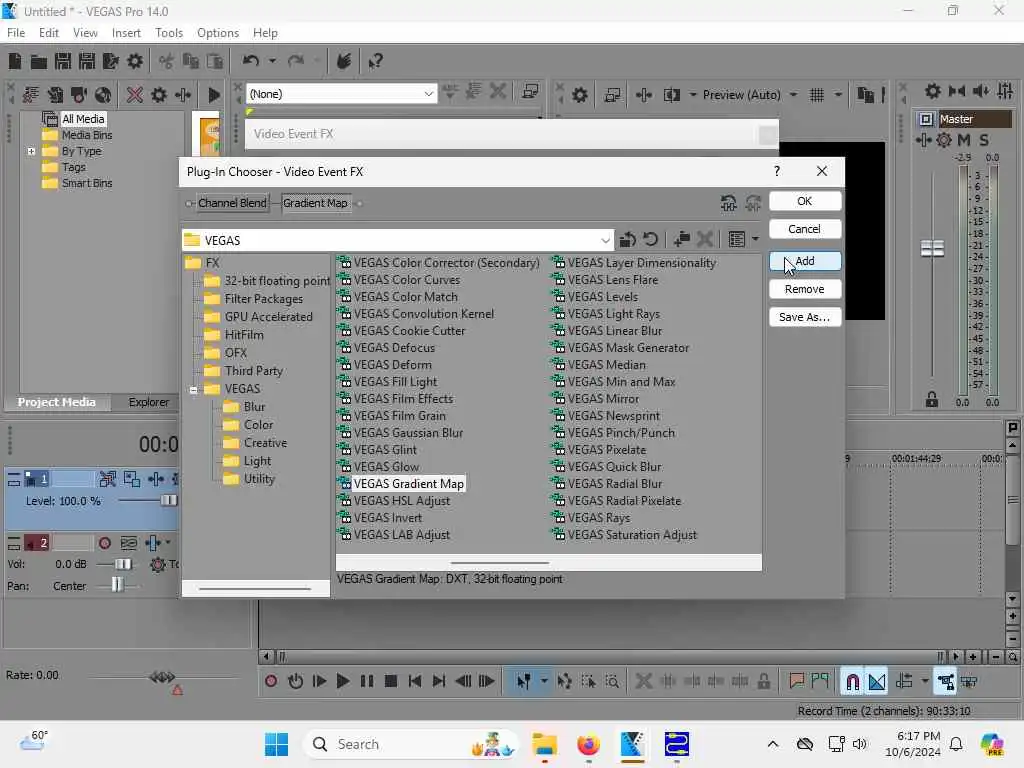Open the File menu
The image size is (1024, 768).
point(16,33)
